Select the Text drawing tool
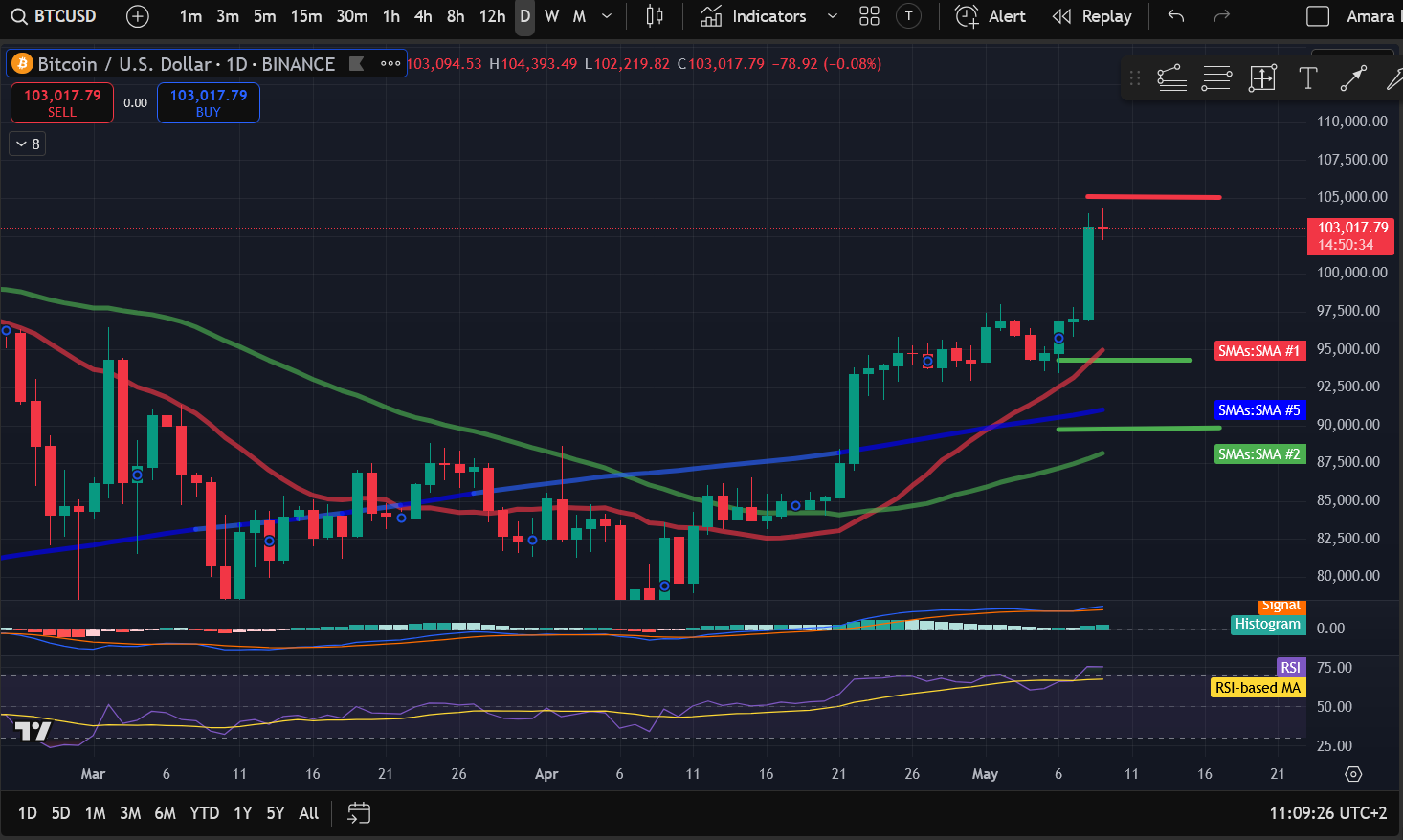The width and height of the screenshot is (1403, 840). (x=1307, y=78)
